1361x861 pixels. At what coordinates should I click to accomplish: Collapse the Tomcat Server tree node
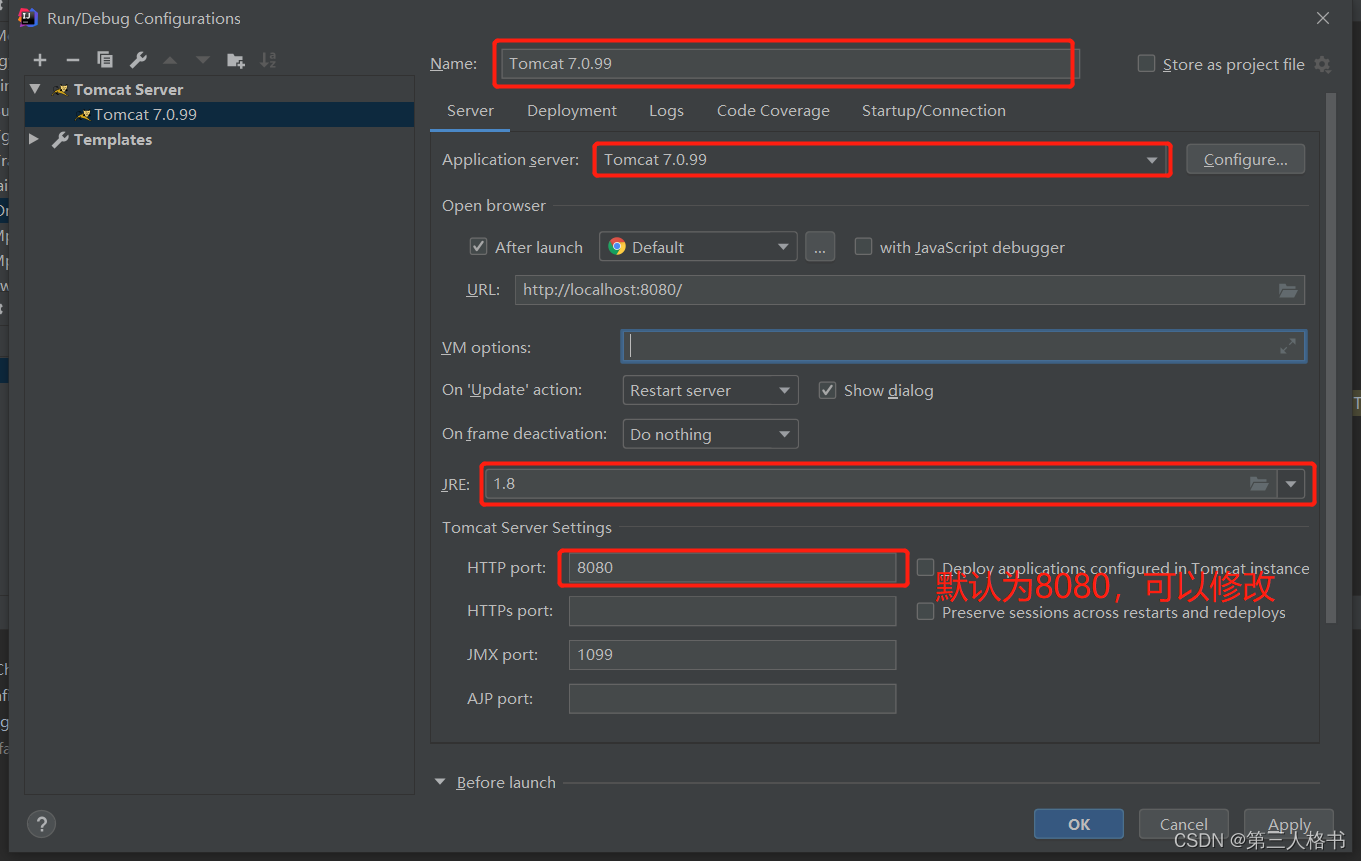(35, 89)
